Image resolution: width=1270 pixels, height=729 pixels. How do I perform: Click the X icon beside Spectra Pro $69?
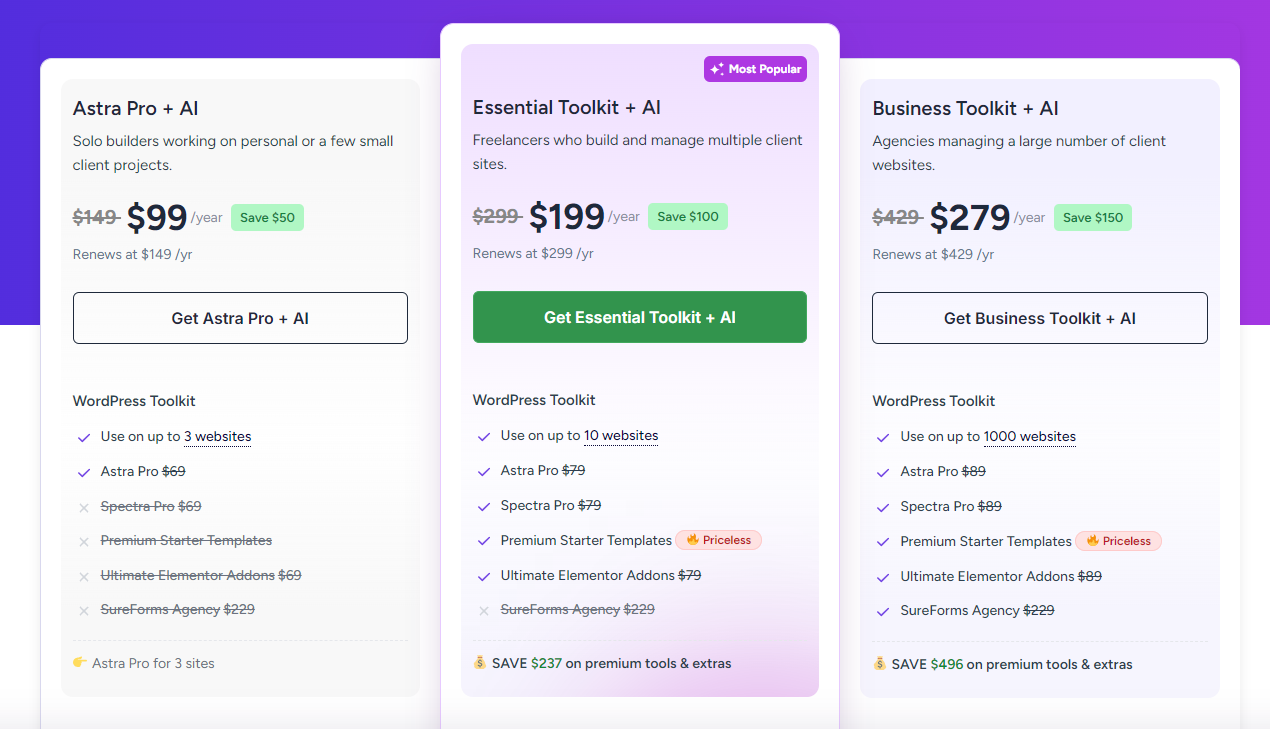tap(84, 507)
